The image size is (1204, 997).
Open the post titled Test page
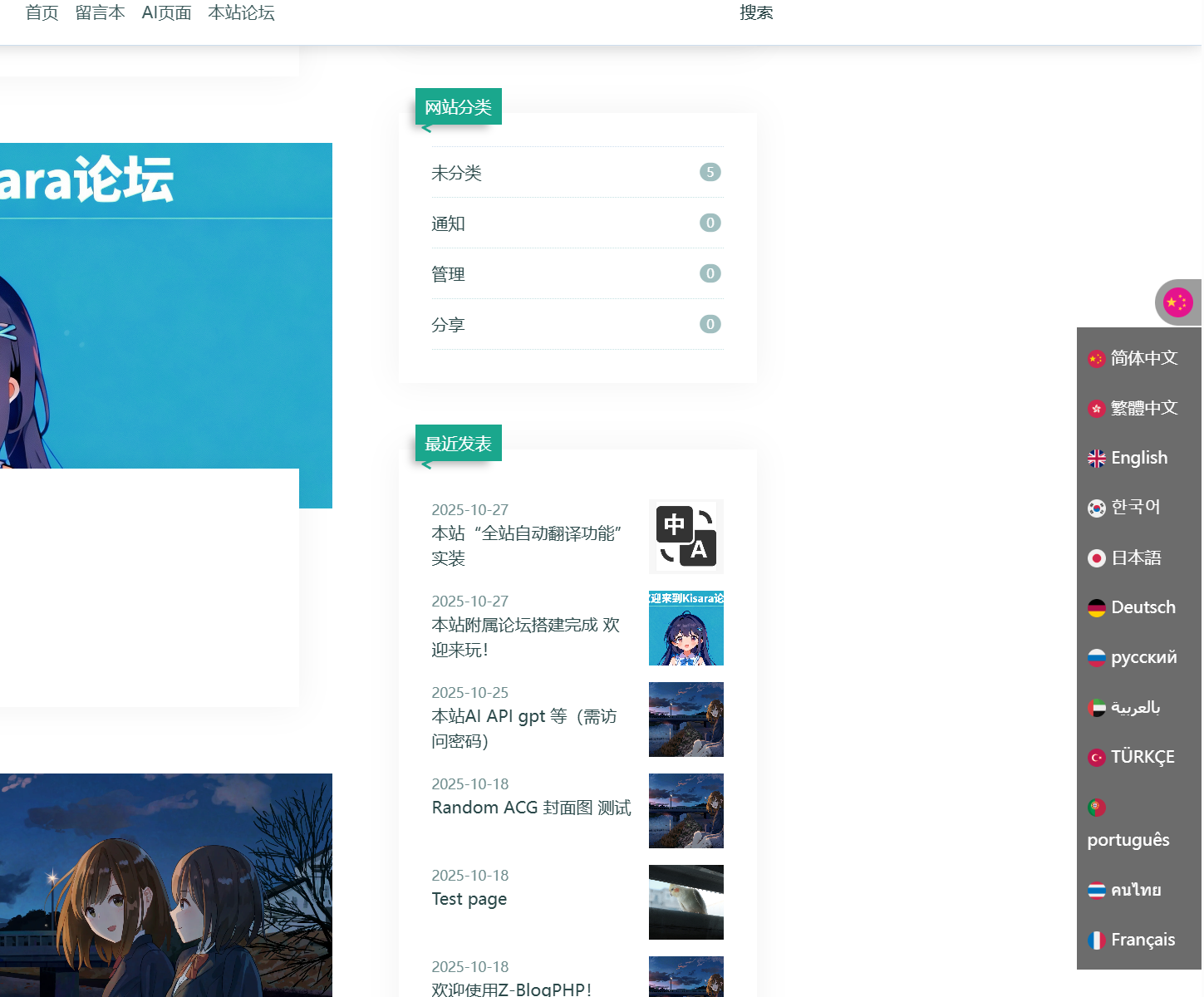point(469,899)
